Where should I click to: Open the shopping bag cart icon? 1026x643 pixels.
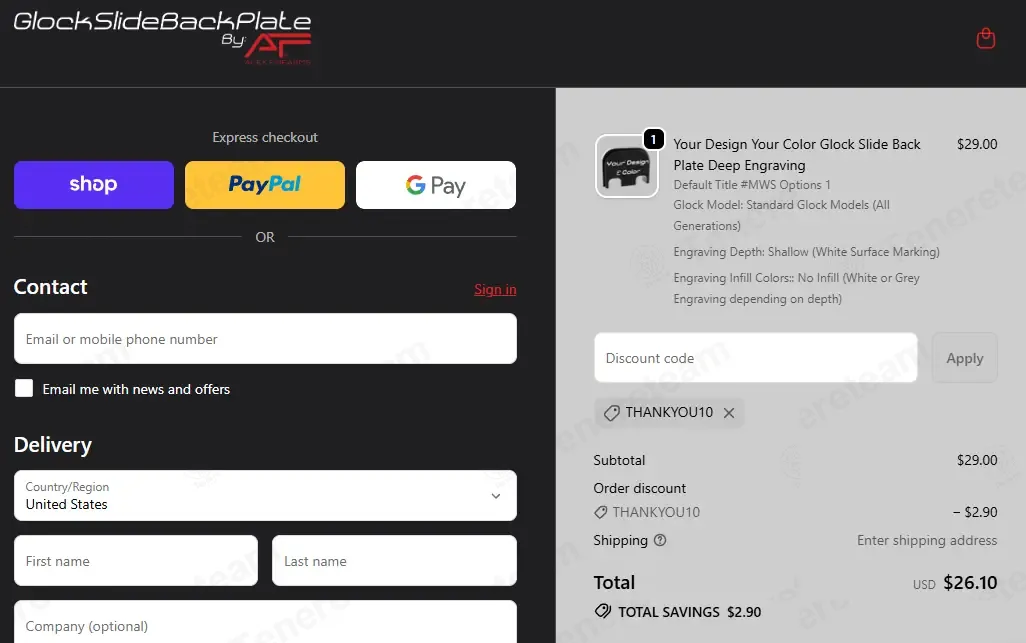[x=986, y=39]
